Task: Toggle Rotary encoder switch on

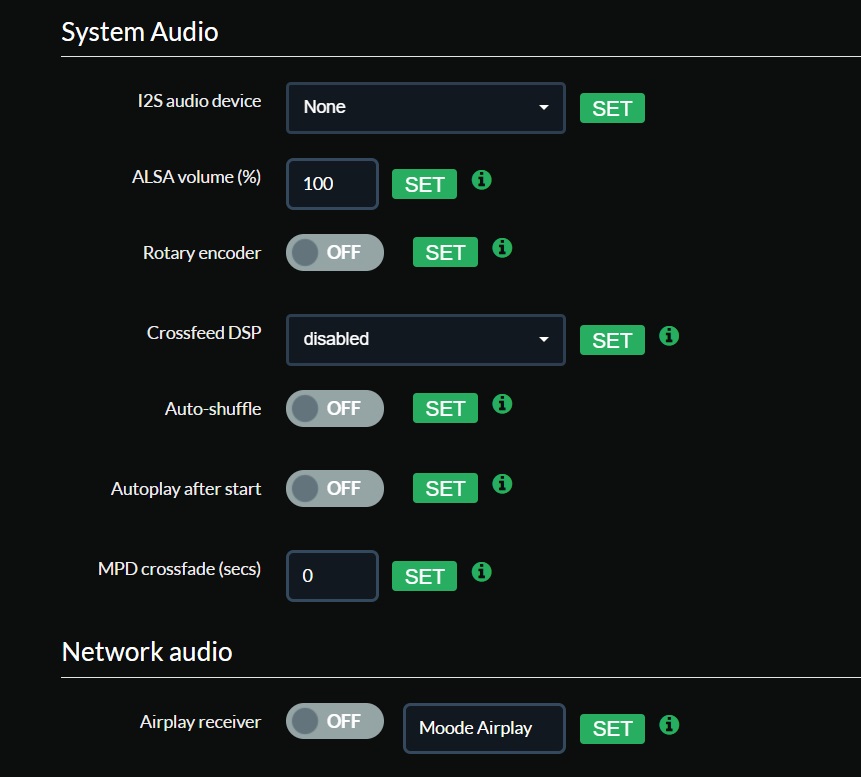Action: [334, 253]
